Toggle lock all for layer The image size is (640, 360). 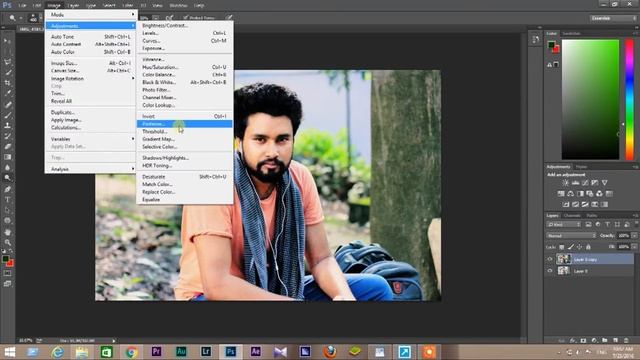(588, 247)
